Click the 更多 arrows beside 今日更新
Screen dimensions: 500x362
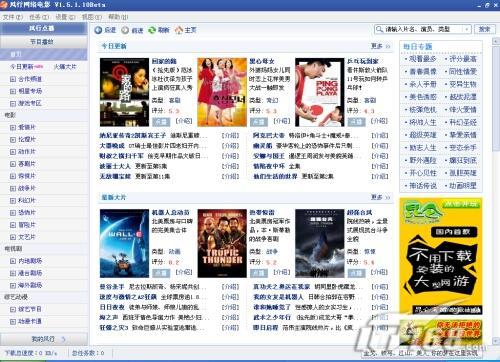[388, 46]
